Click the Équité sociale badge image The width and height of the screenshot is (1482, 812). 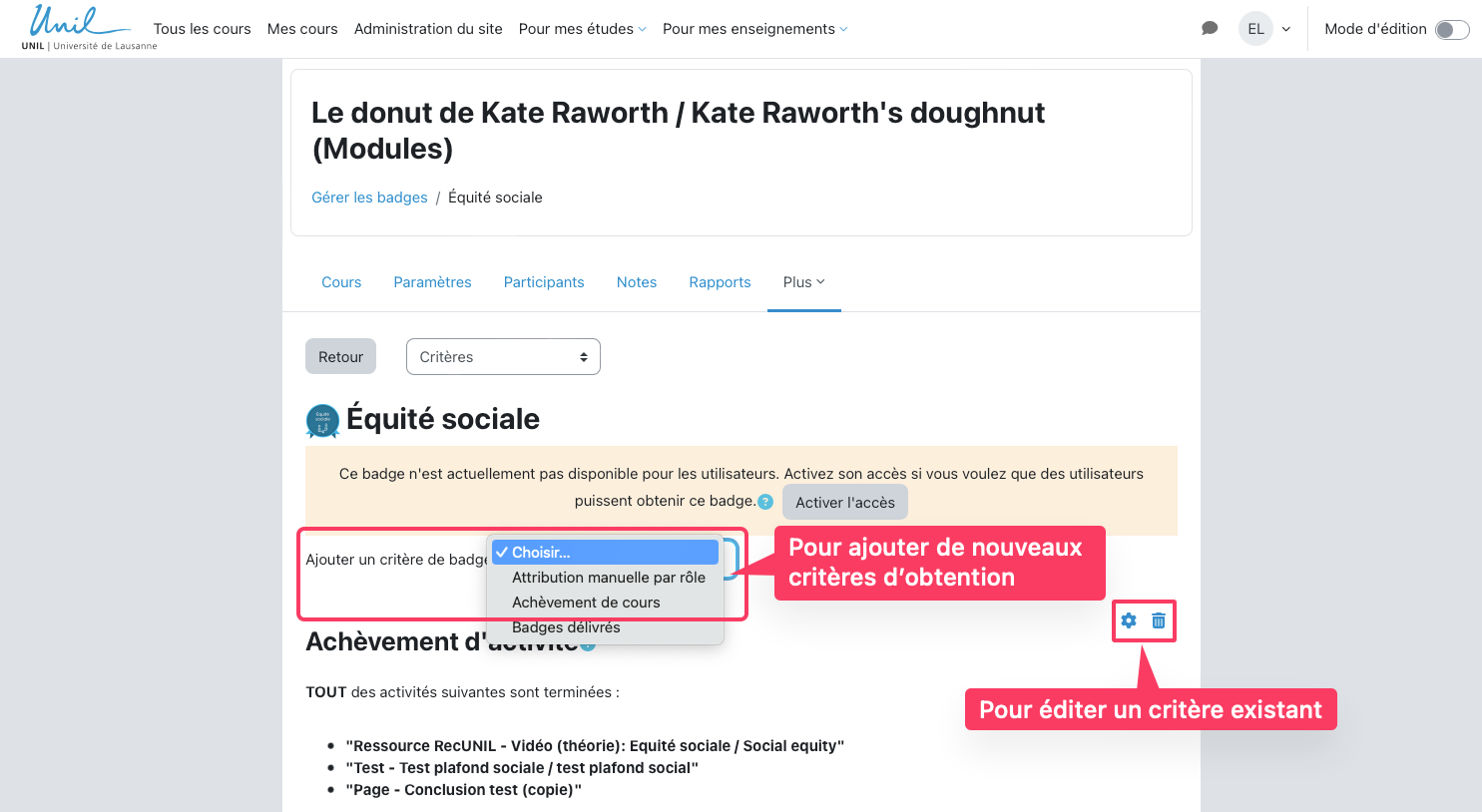click(322, 421)
